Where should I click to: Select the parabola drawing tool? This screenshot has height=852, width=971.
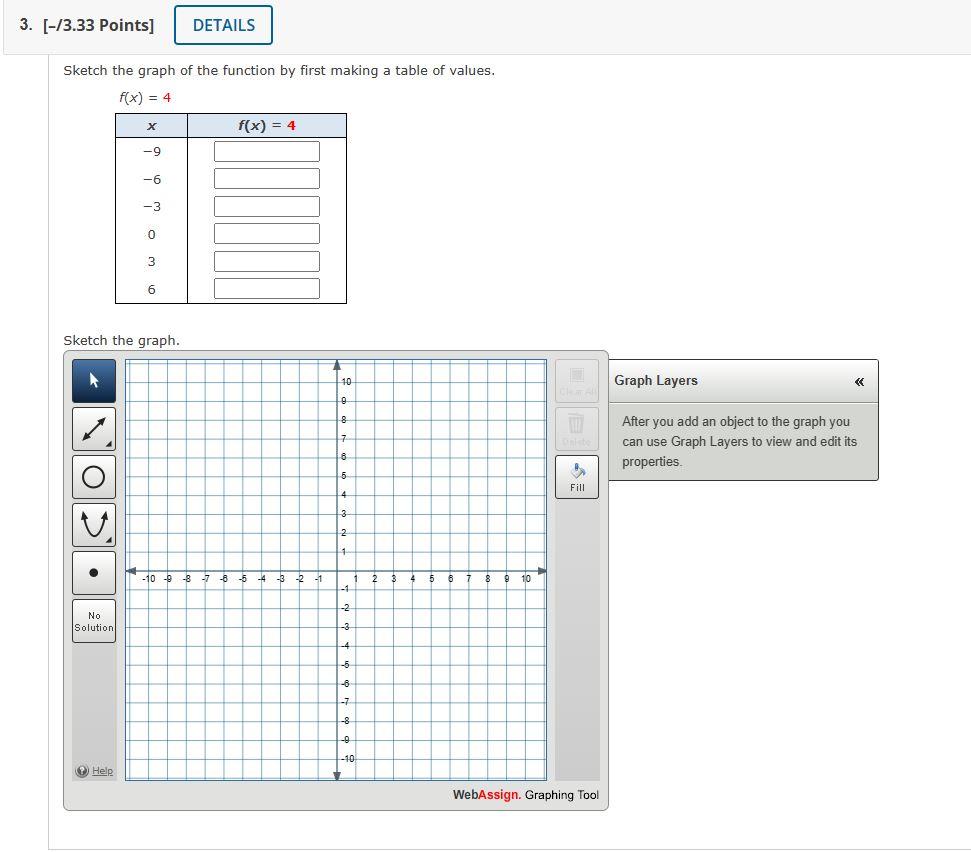pyautogui.click(x=93, y=524)
